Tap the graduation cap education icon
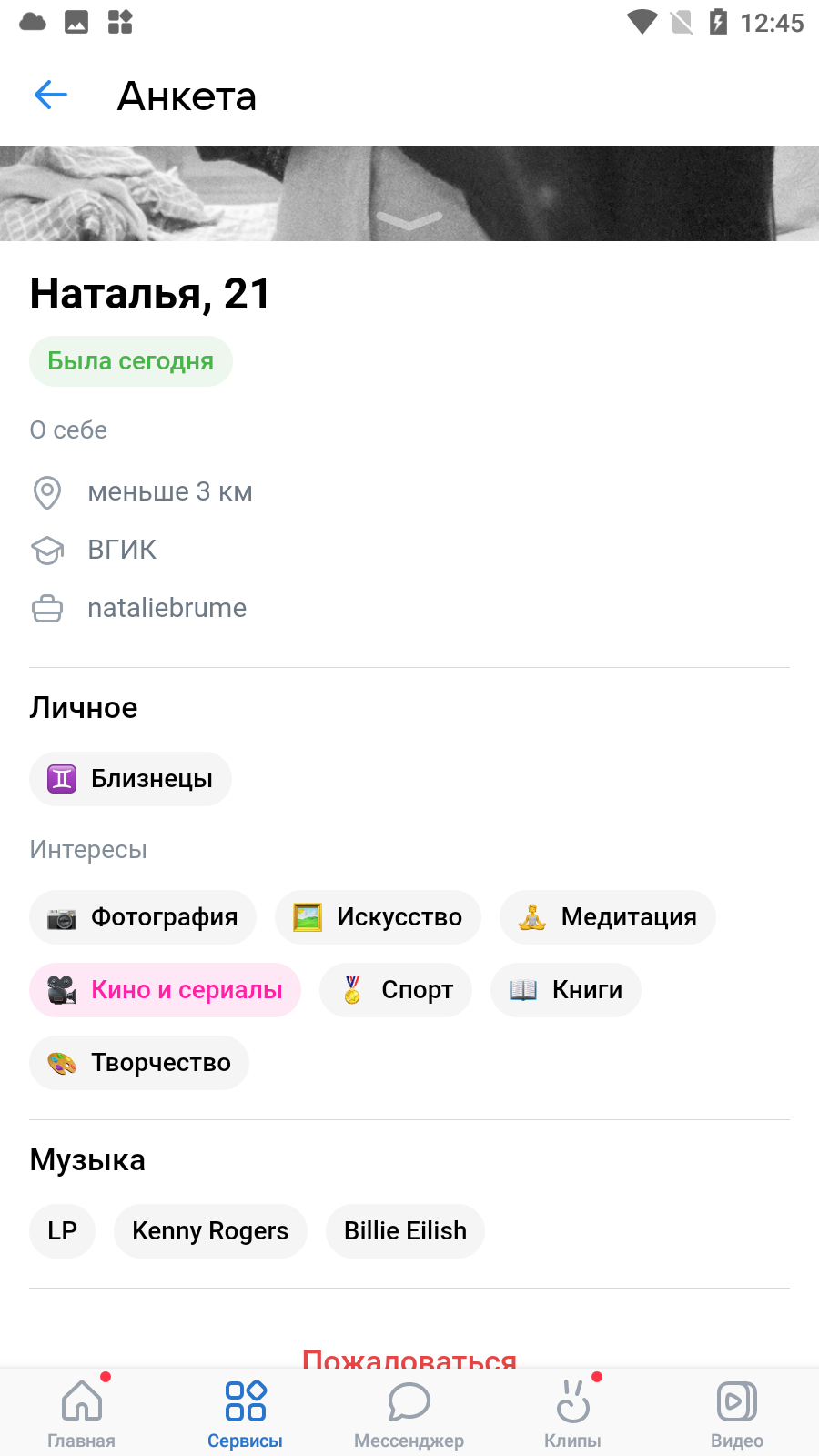Screen dimensions: 819x1456 (47, 550)
